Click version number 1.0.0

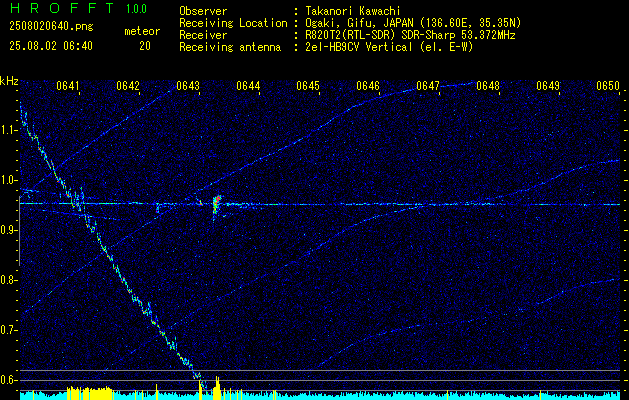136,9
